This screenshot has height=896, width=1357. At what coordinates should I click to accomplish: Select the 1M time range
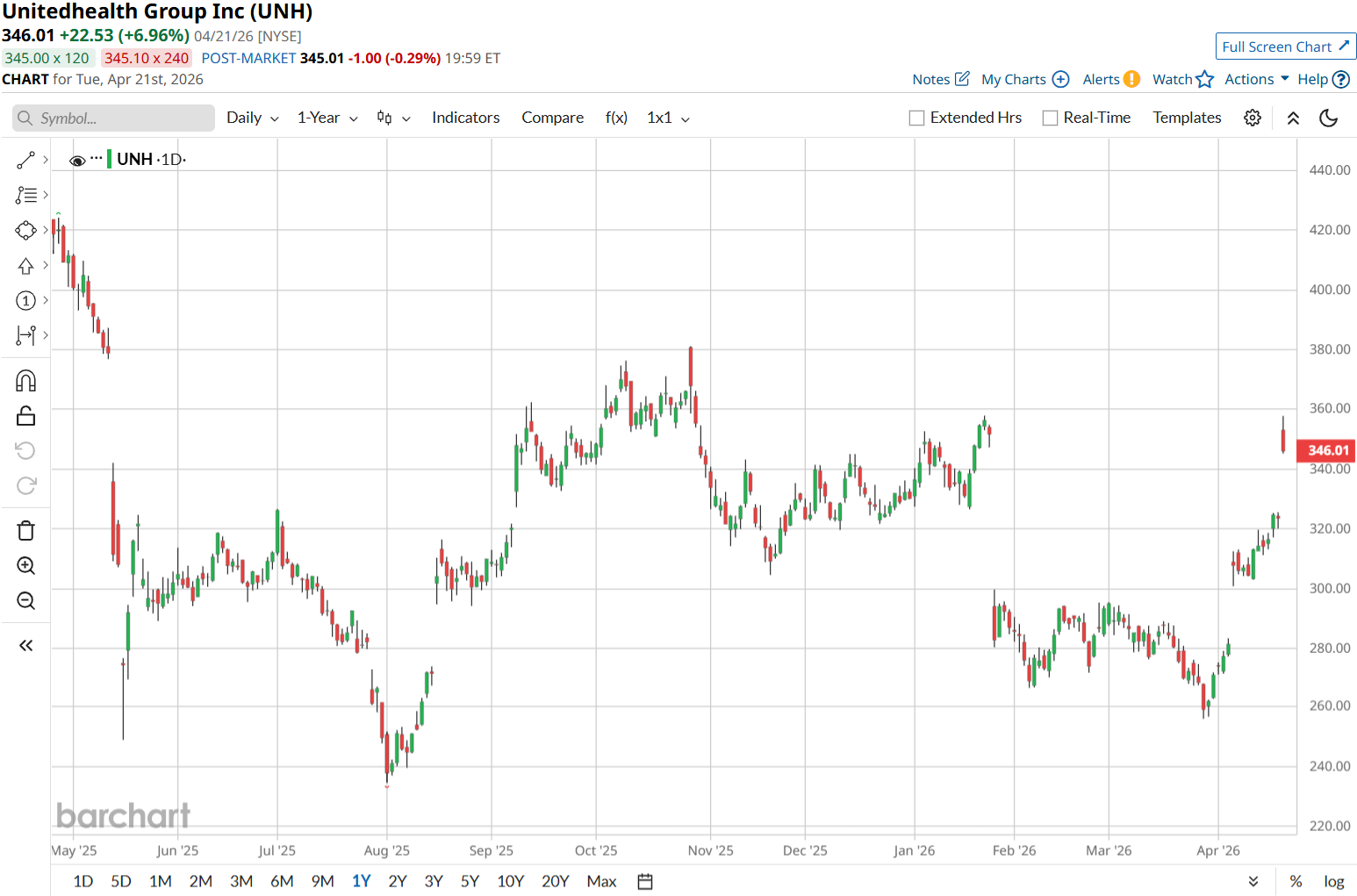tap(161, 881)
